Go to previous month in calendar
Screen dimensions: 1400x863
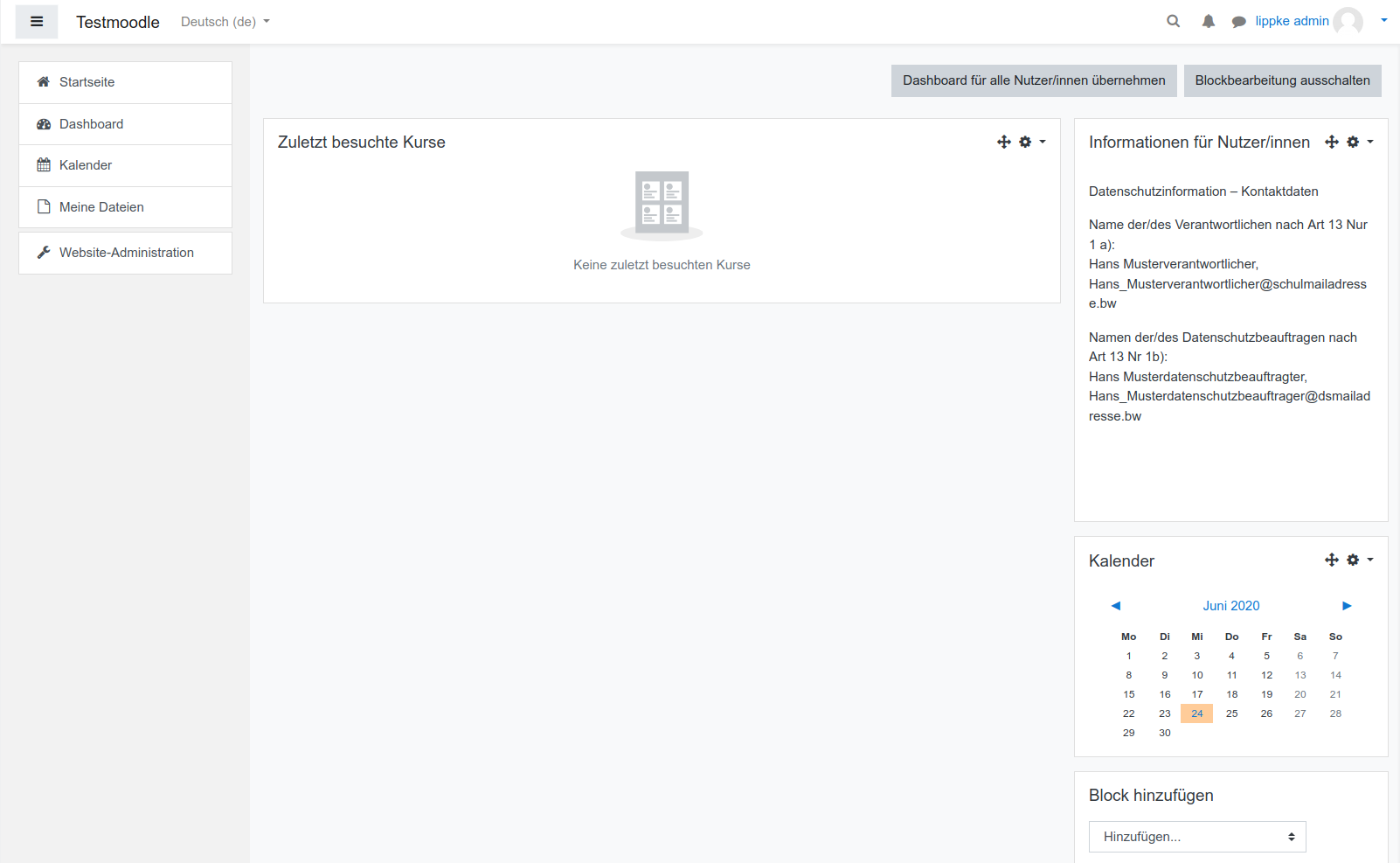pyautogui.click(x=1115, y=606)
